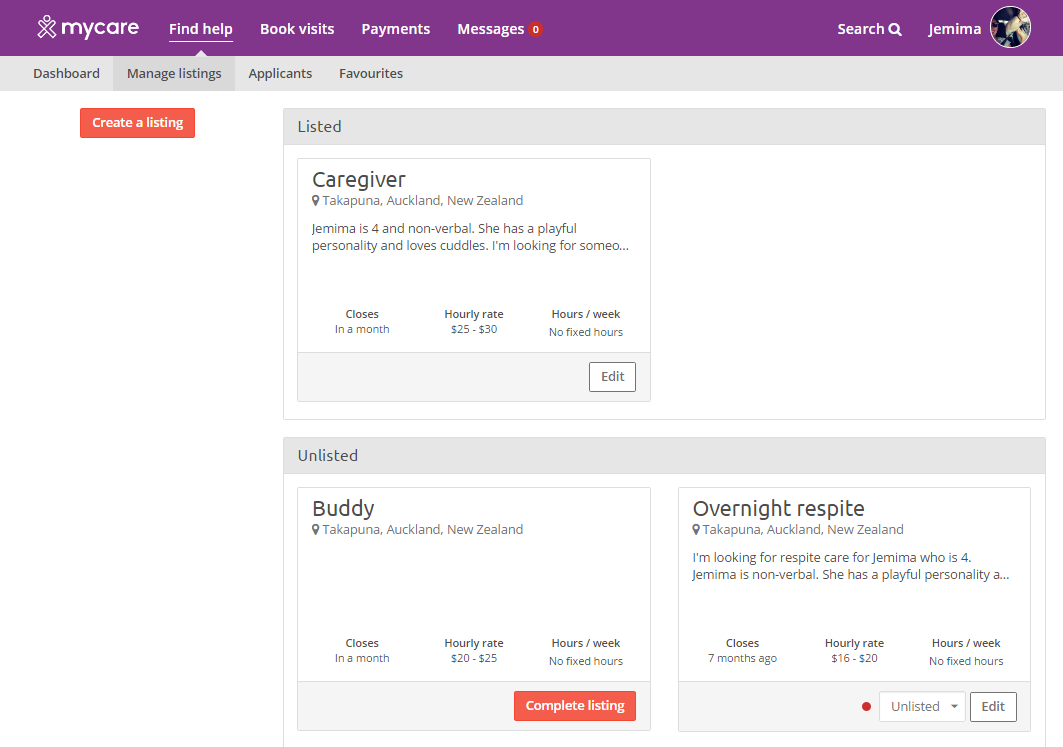Click Complete listing for Buddy
This screenshot has width=1063, height=747.
[575, 706]
